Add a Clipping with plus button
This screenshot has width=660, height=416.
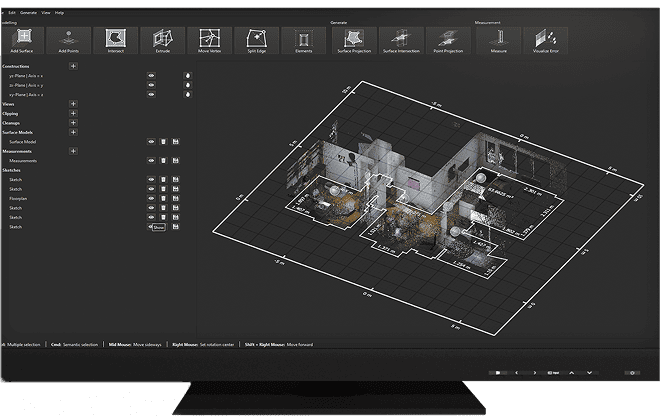[x=73, y=113]
